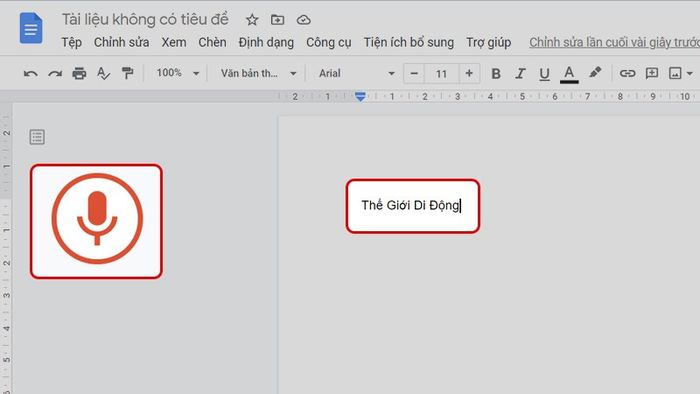Add a comment using the comment icon

tap(652, 73)
